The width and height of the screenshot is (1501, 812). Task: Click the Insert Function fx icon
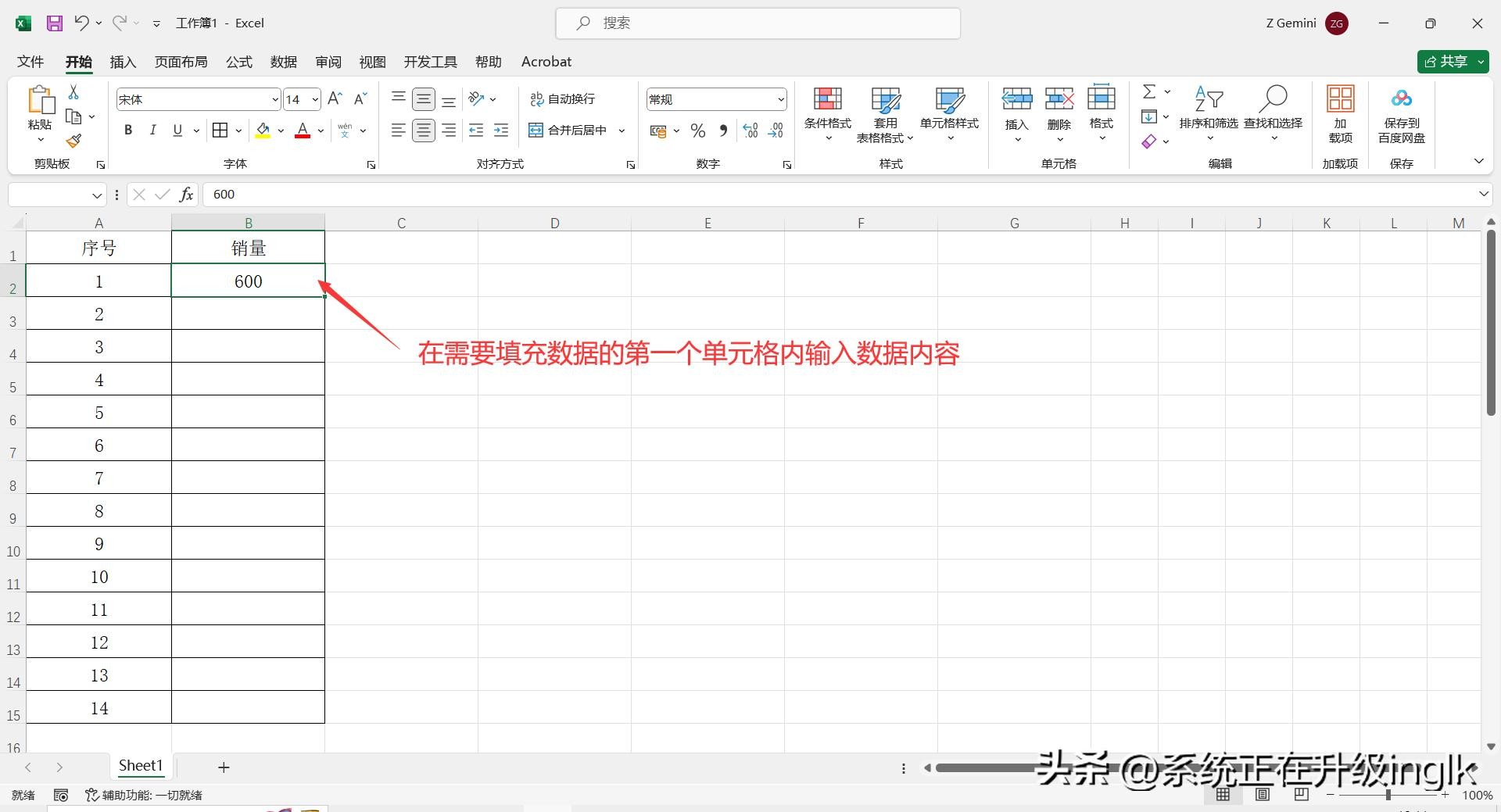point(186,195)
